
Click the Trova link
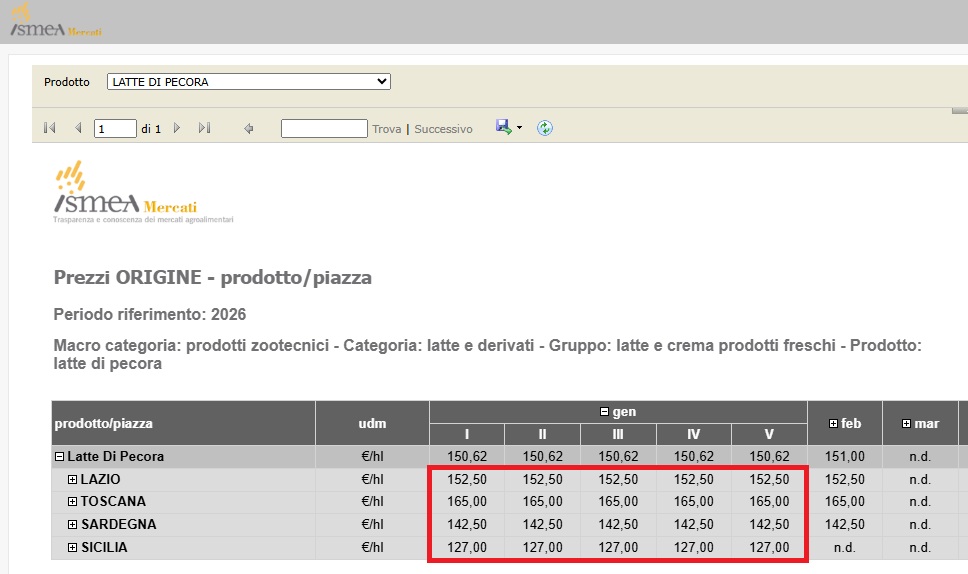point(386,129)
